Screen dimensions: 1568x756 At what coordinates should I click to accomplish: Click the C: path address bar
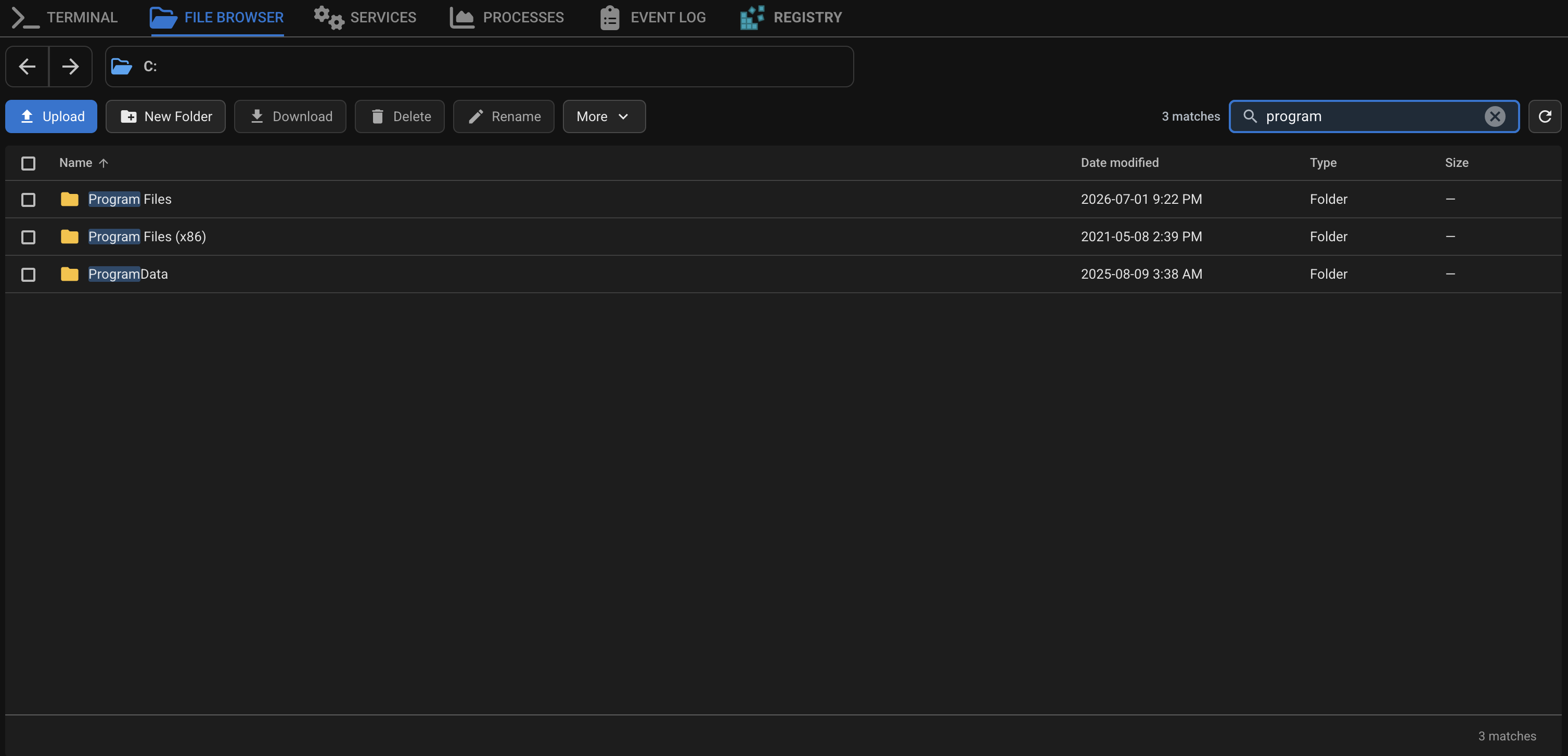click(480, 67)
